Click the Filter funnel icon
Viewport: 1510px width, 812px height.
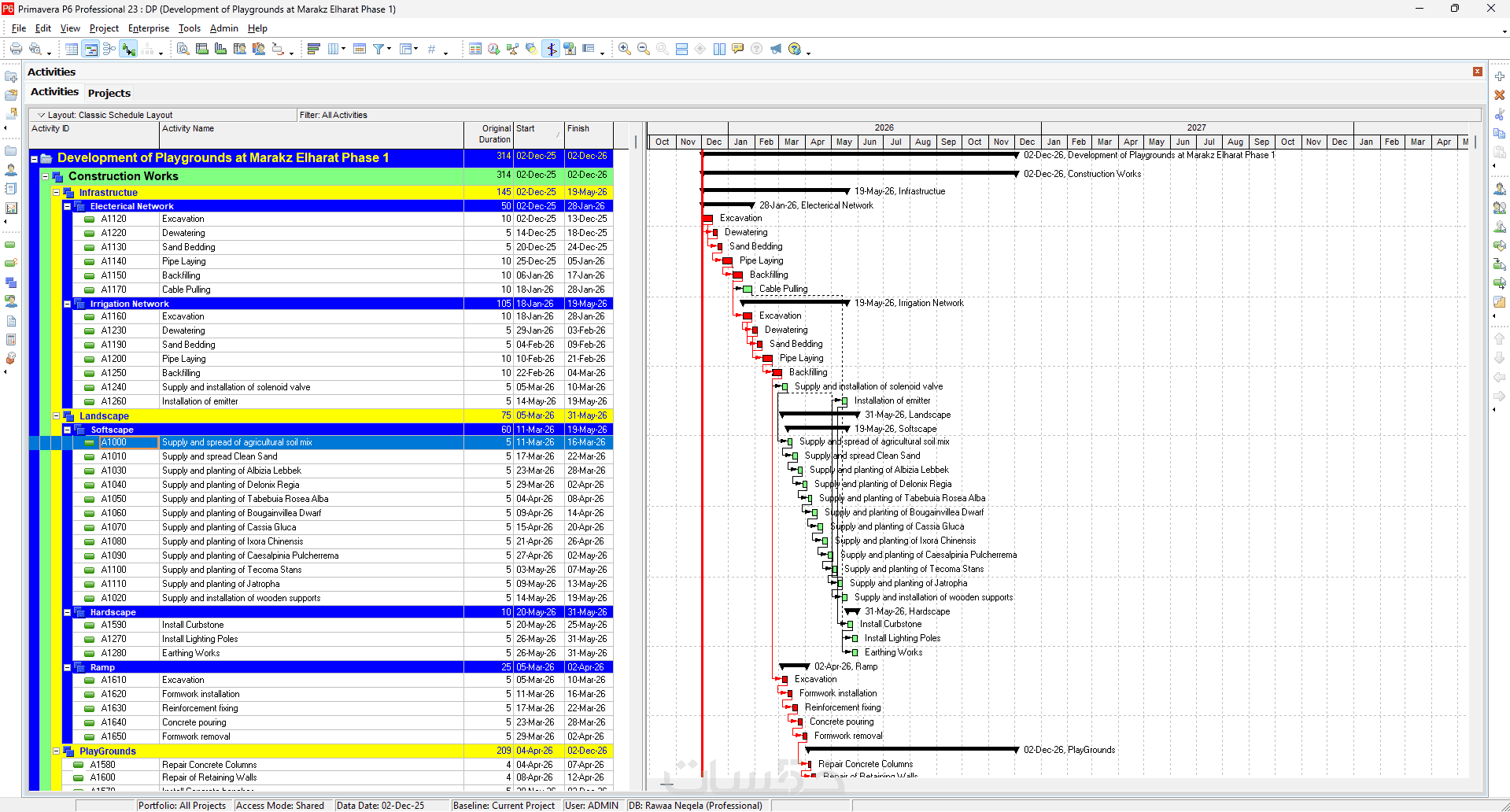378,49
